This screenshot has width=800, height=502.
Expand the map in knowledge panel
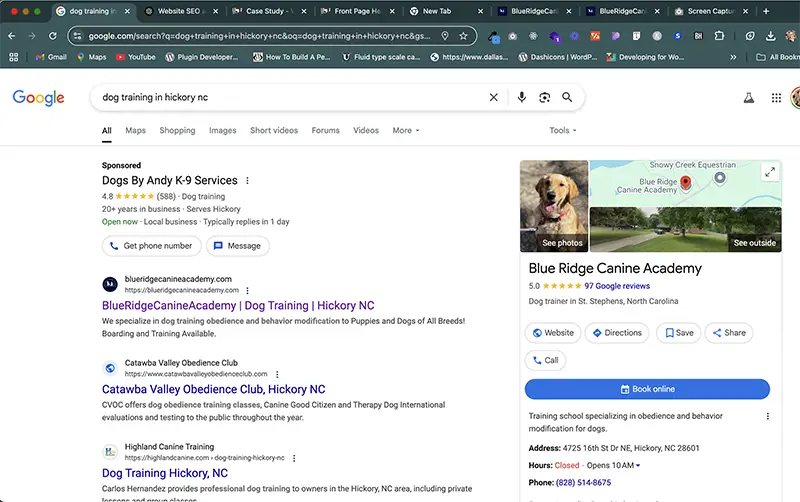coord(769,172)
